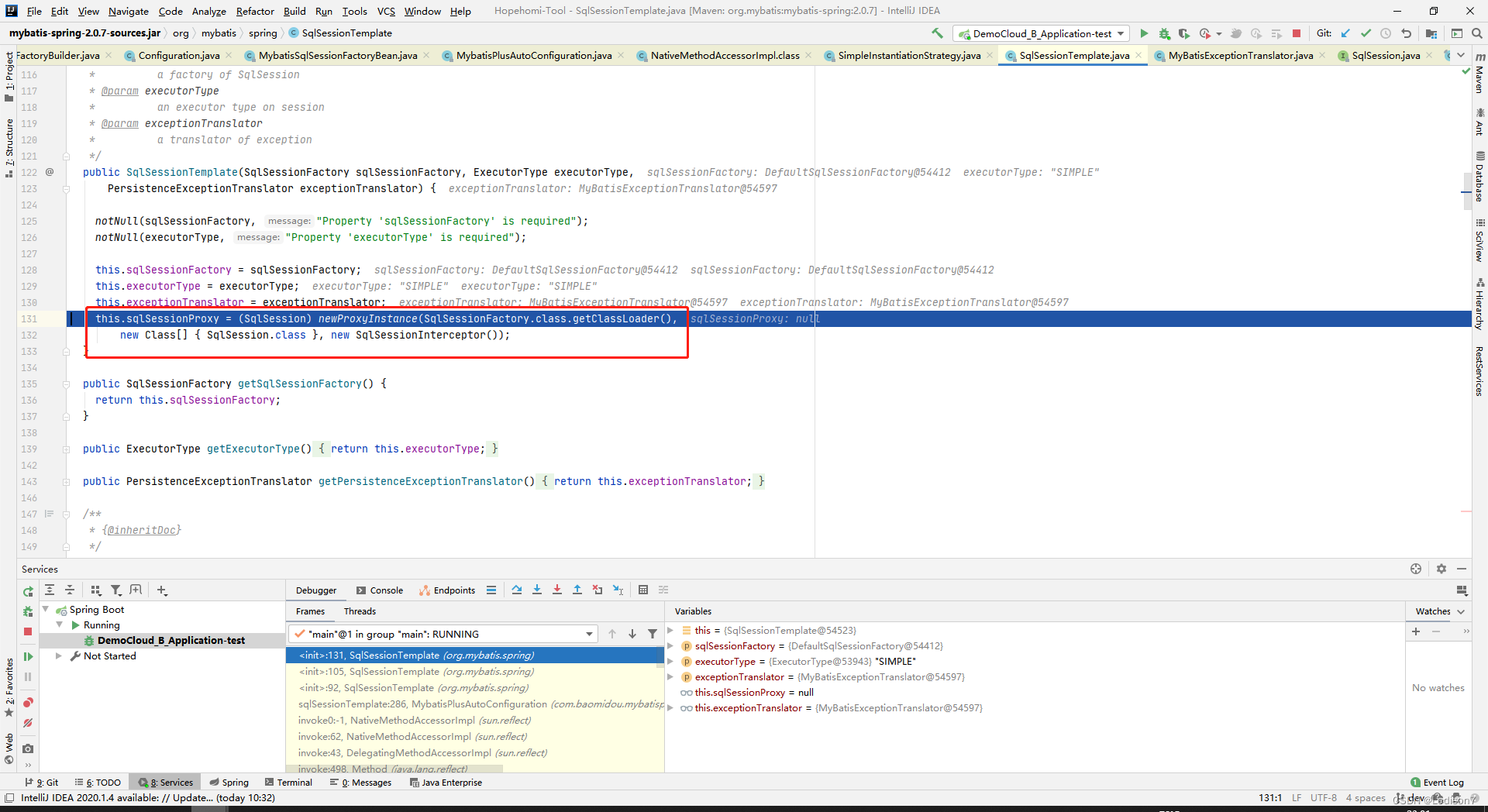Toggle Pause Program icon in Services sidebar
1488x812 pixels.
28,677
